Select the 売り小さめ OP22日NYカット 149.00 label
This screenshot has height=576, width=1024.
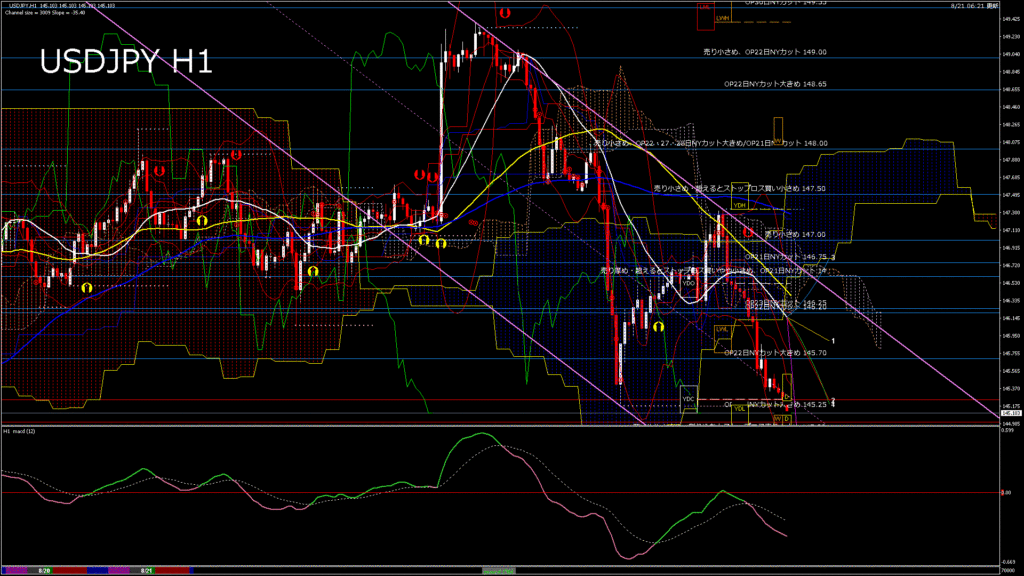(765, 52)
